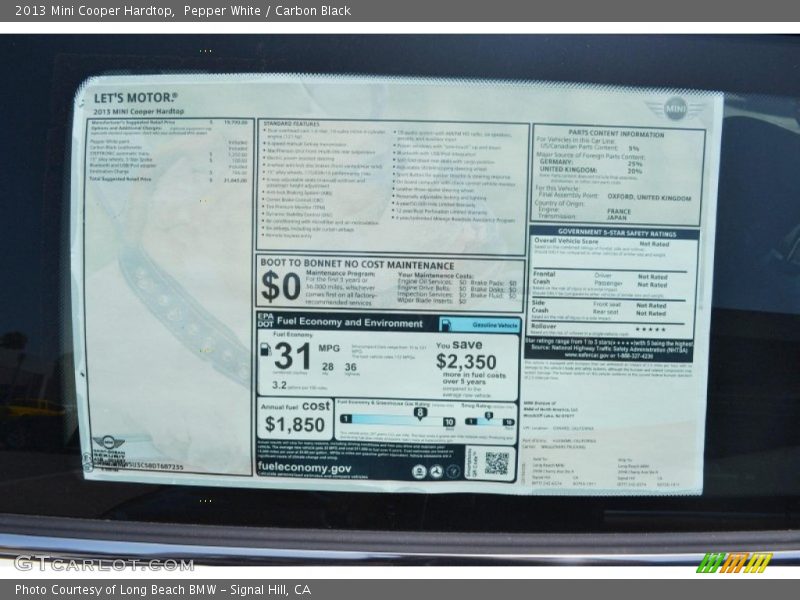Click the annual fuel cost $1,850
Viewport: 800px width, 600px height.
point(294,424)
